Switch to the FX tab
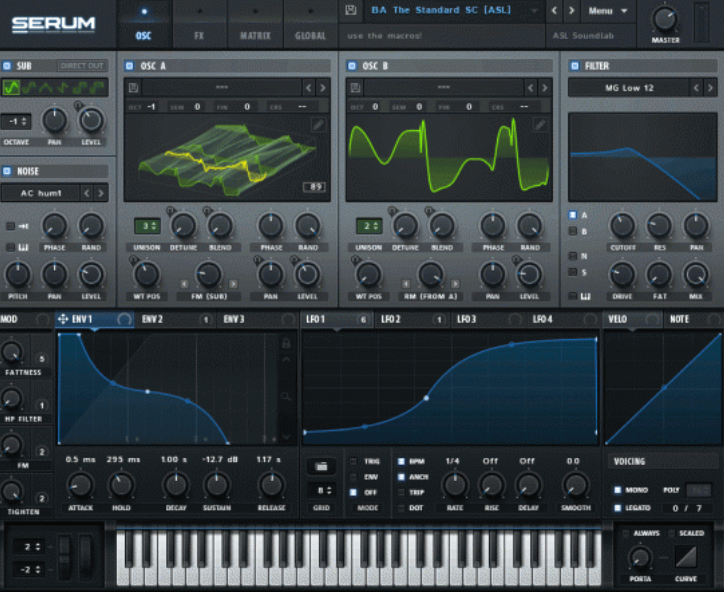The width and height of the screenshot is (724, 592). pyautogui.click(x=199, y=35)
